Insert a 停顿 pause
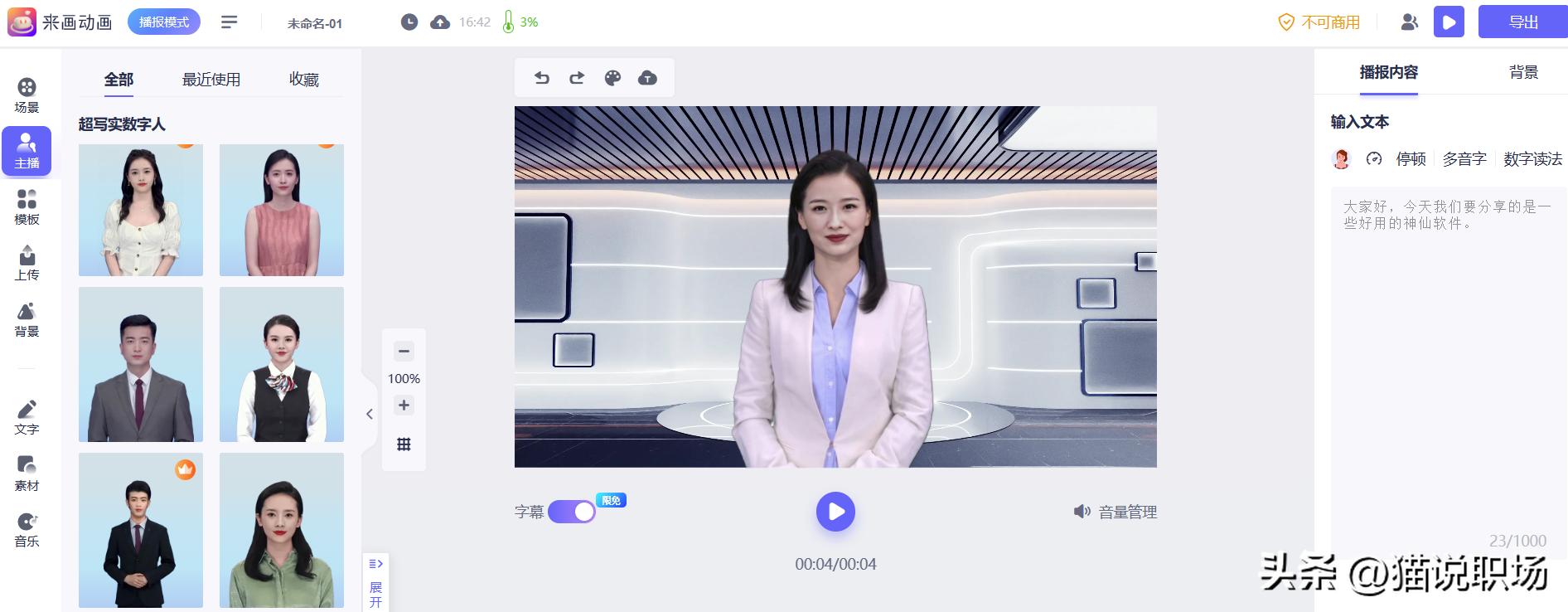The height and width of the screenshot is (612, 1568). coord(1411,158)
